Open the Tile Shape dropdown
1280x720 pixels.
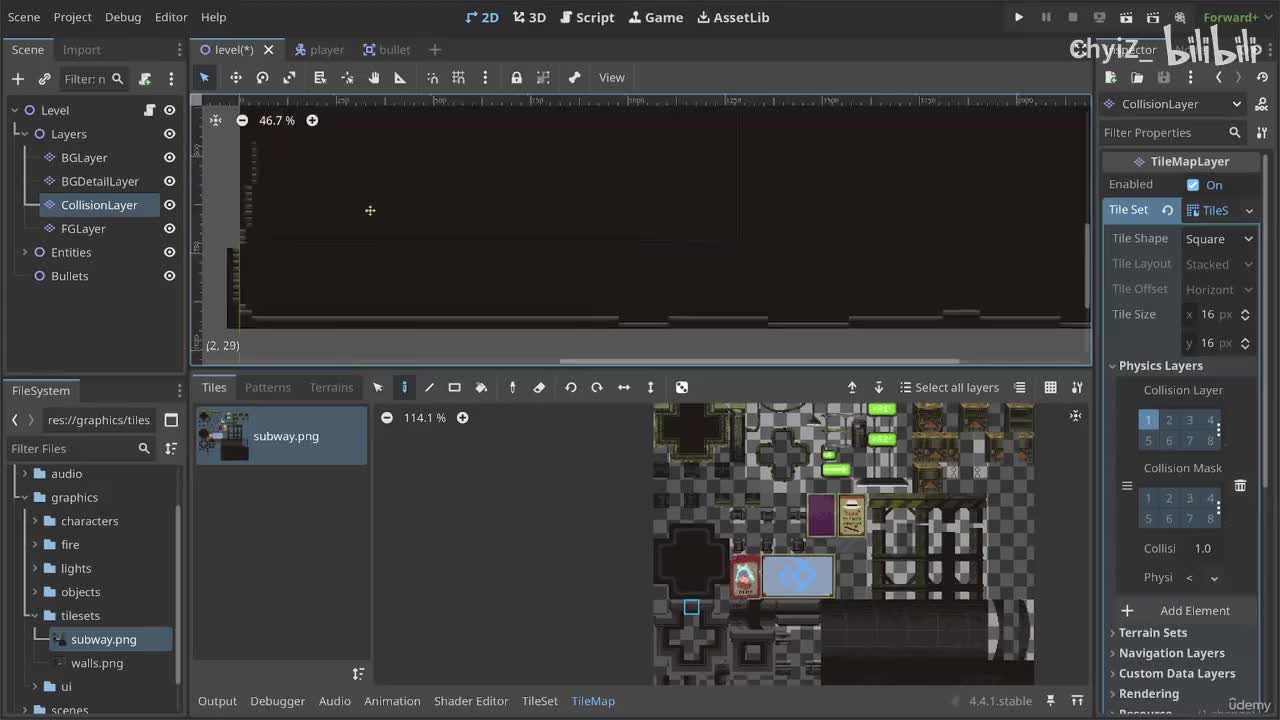(x=1218, y=239)
